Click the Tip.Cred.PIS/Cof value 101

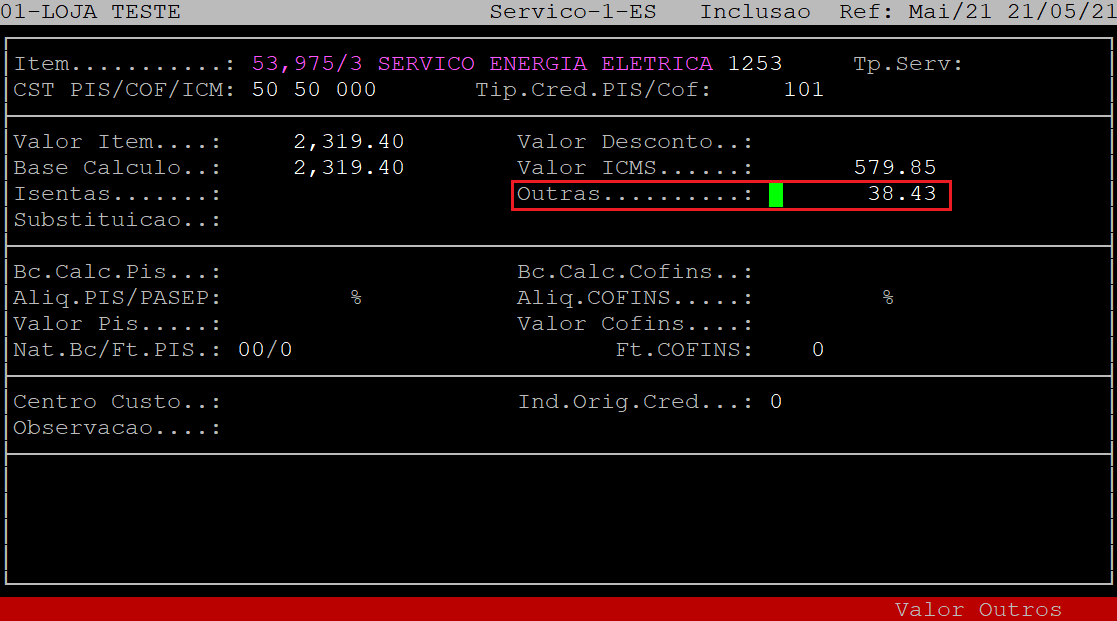(803, 90)
